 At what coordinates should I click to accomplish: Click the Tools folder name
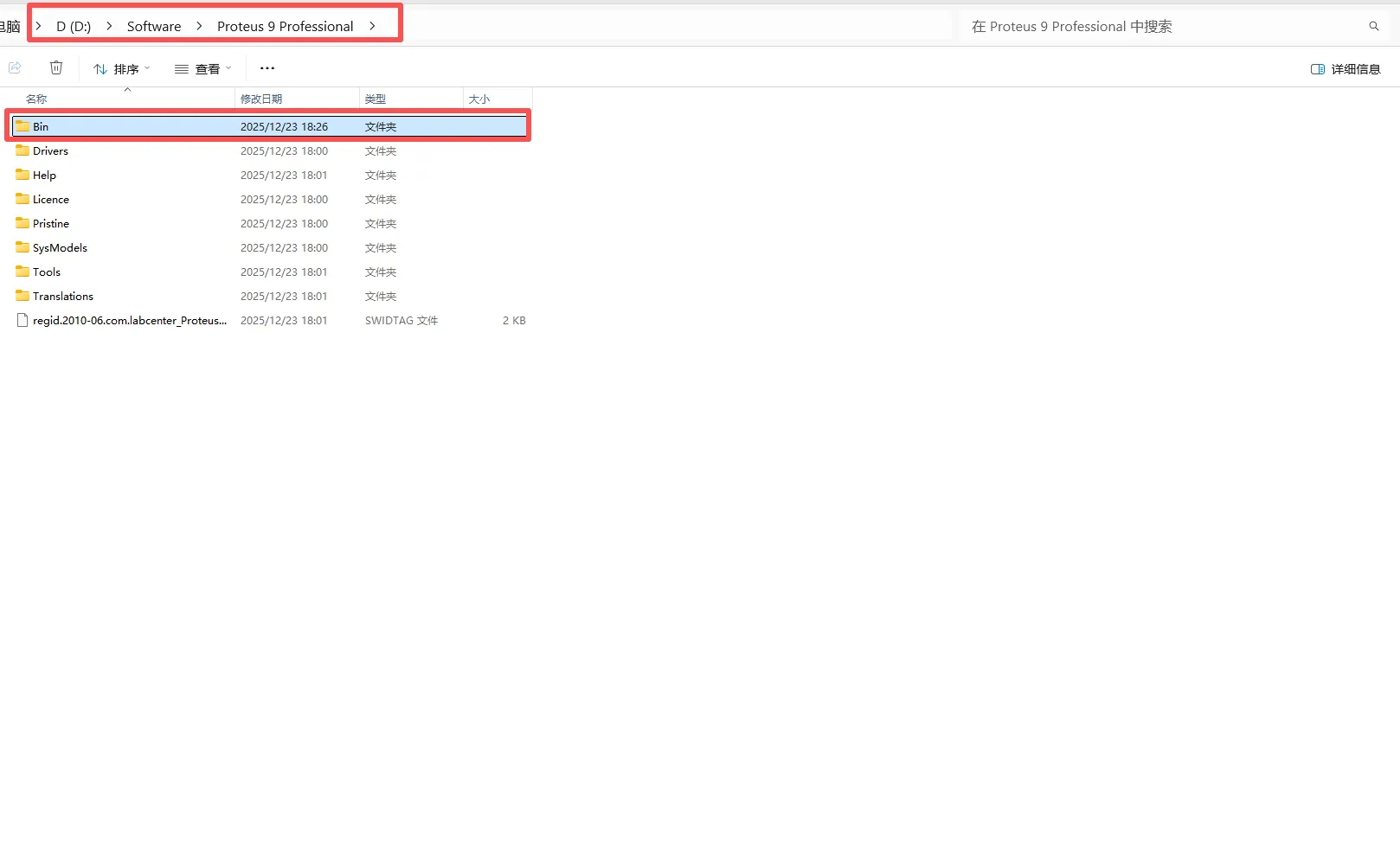click(x=47, y=272)
